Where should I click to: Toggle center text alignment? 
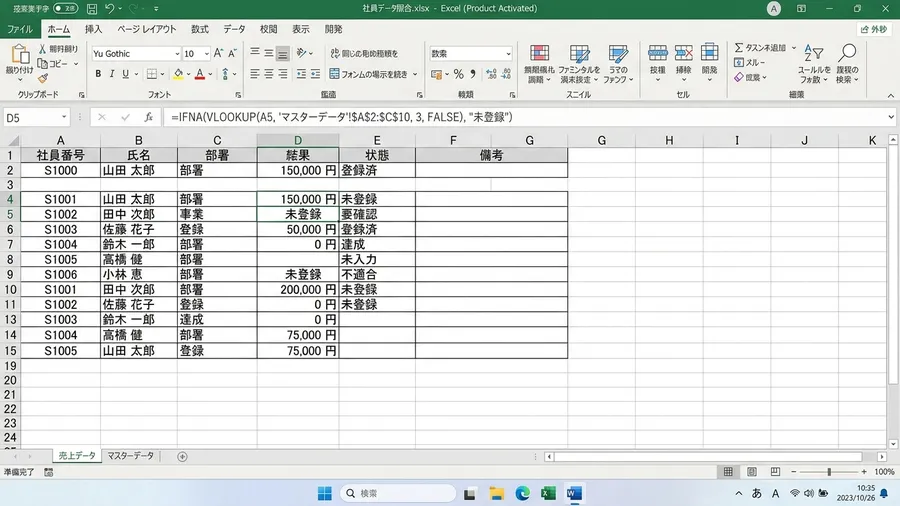(269, 74)
